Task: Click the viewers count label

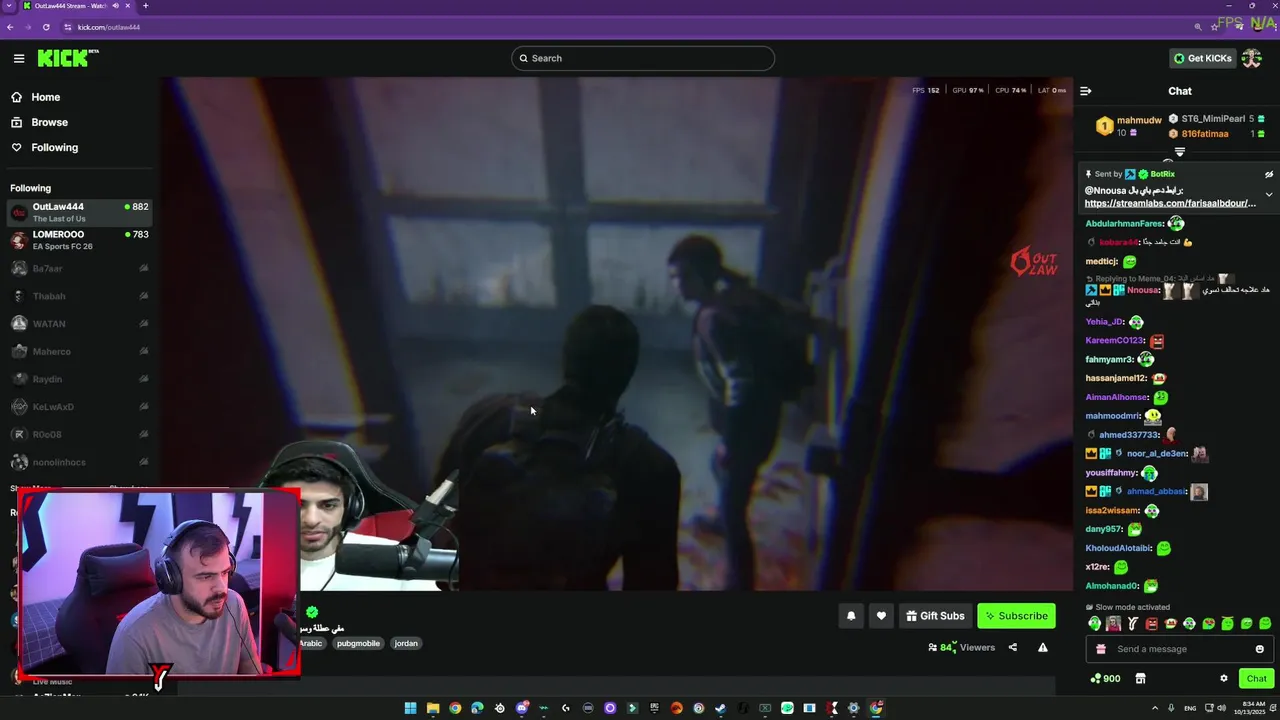Action: pyautogui.click(x=961, y=647)
